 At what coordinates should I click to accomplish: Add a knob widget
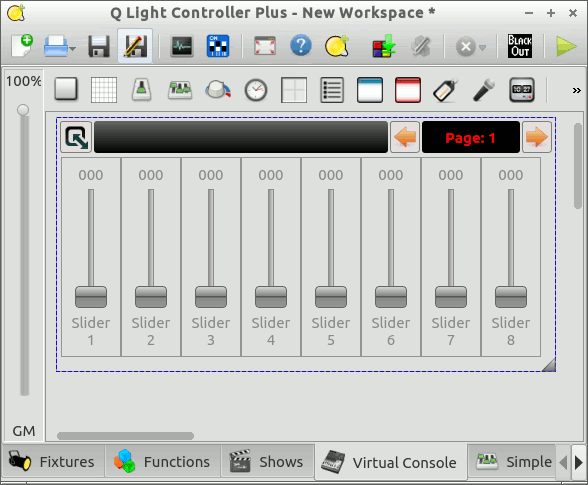(218, 90)
